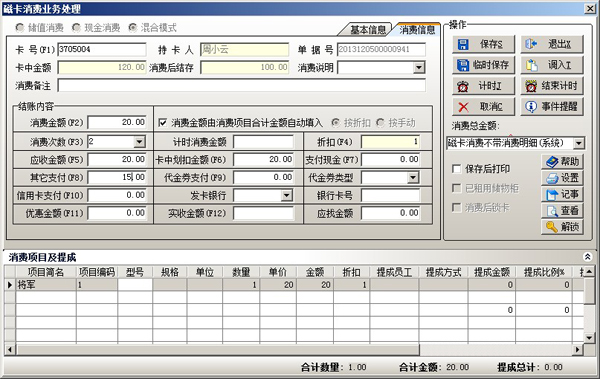Switch to the 基本信息 tab
The height and width of the screenshot is (379, 600).
pyautogui.click(x=367, y=29)
